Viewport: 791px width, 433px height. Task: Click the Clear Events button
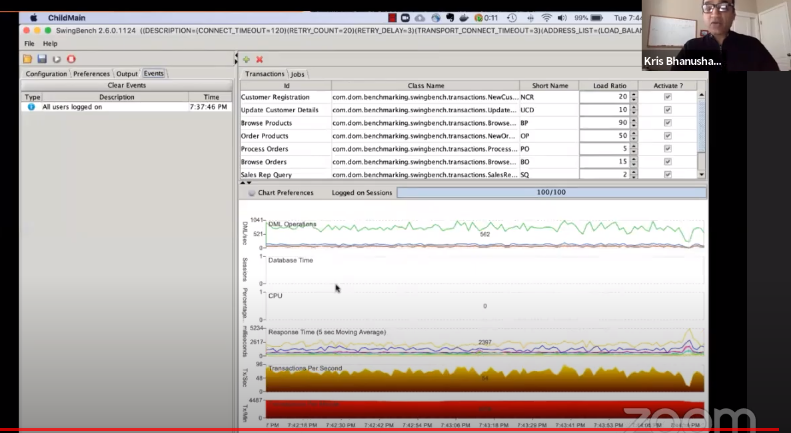tap(127, 85)
